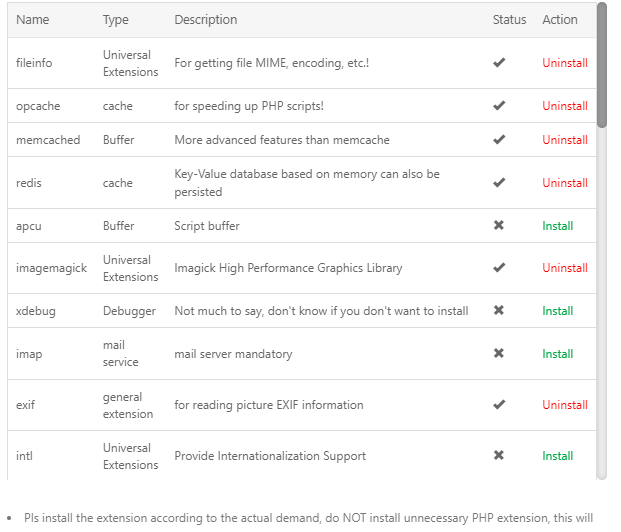Screen dimensions: 621x532
Task: Uninstall the imagemagick extension
Action: (x=565, y=268)
